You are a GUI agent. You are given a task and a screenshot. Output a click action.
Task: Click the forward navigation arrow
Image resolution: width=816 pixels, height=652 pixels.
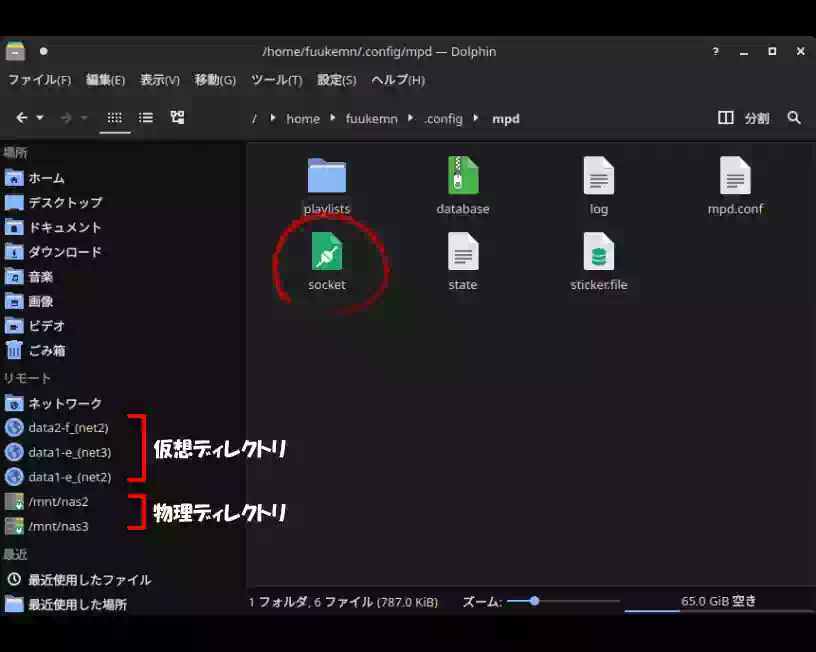pyautogui.click(x=66, y=118)
